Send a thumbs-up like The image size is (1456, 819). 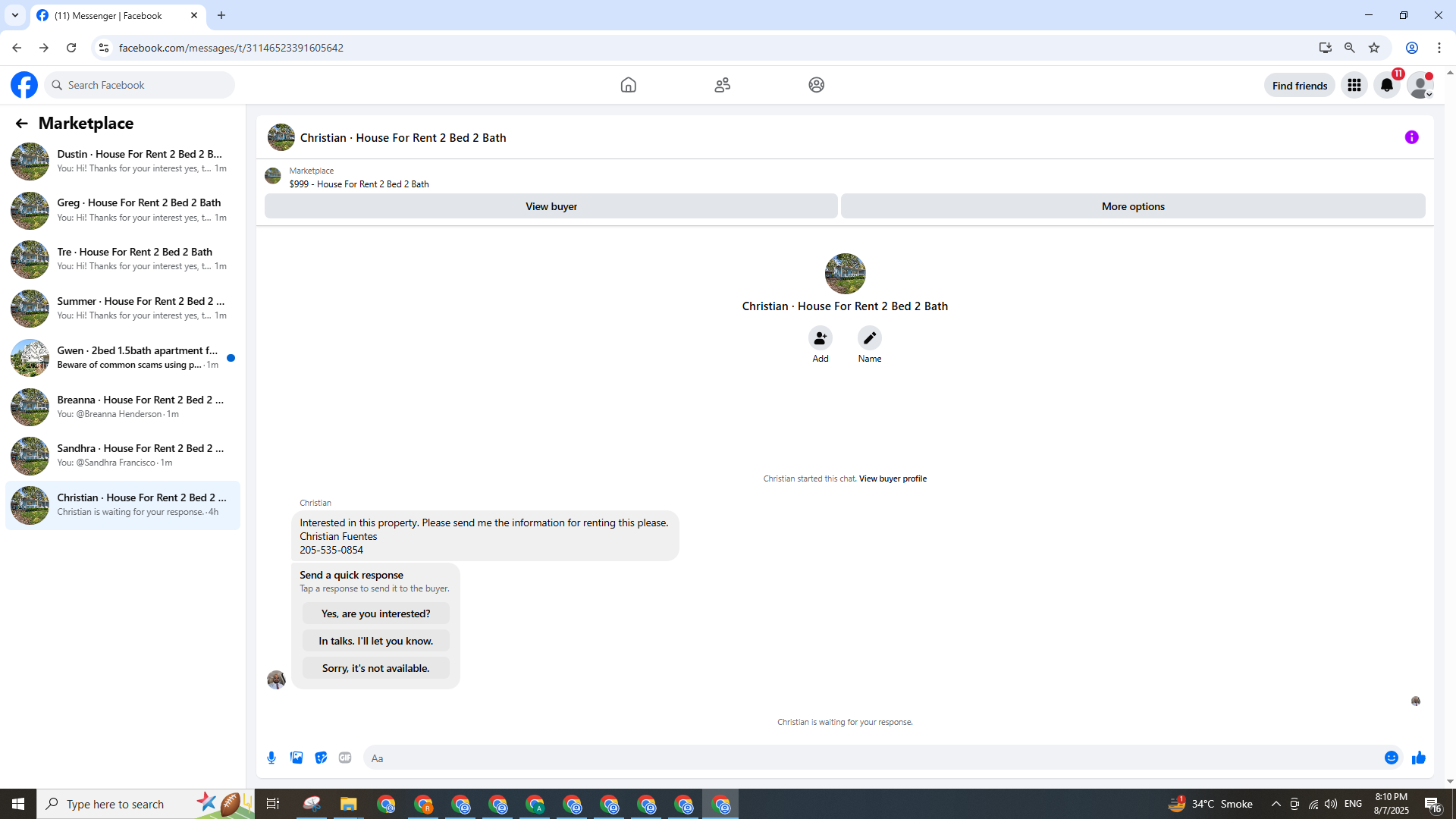1419,758
